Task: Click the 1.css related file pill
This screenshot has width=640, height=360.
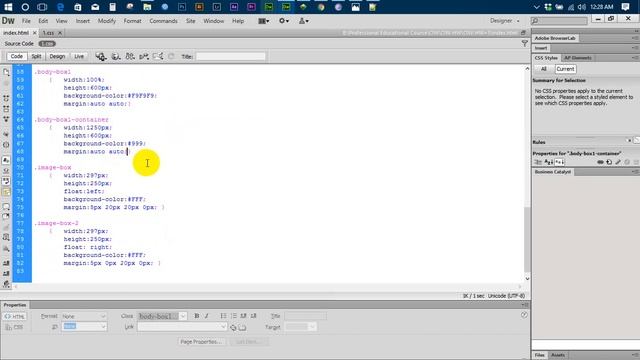Action: (x=47, y=44)
